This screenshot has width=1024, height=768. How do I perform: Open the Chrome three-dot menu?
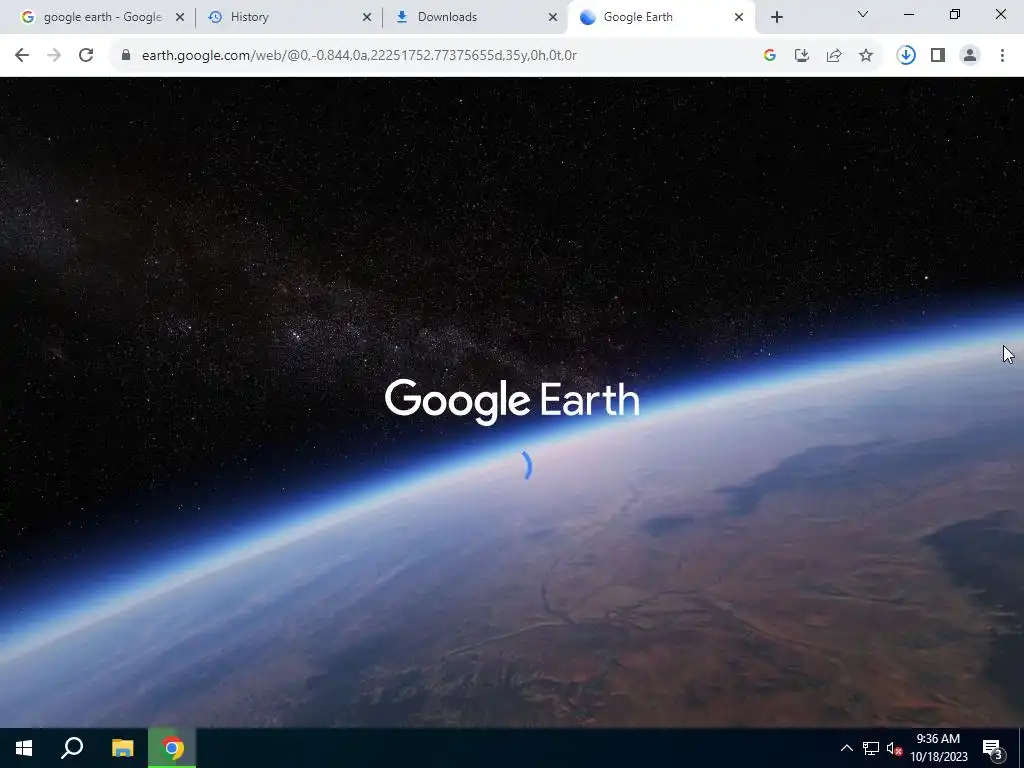tap(1002, 56)
